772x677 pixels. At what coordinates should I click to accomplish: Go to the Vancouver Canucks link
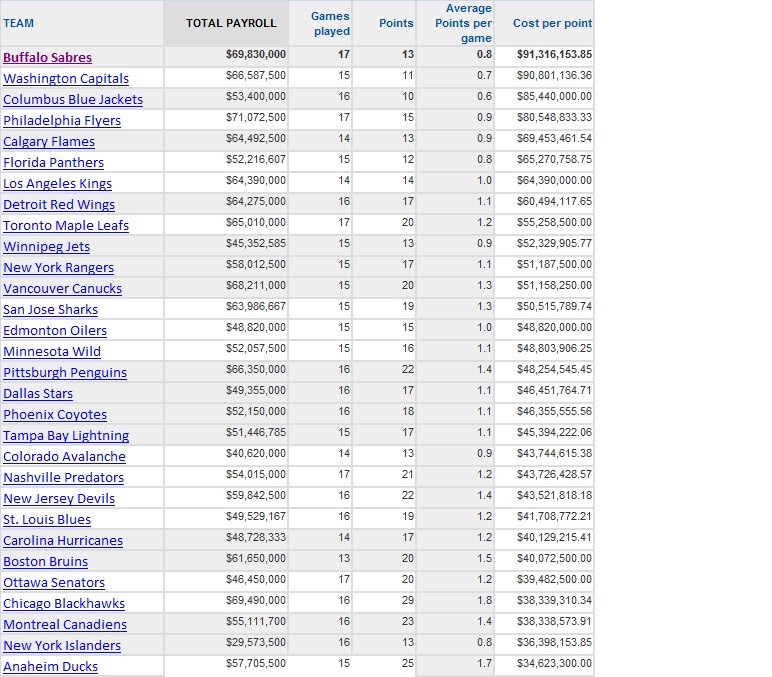click(x=63, y=289)
